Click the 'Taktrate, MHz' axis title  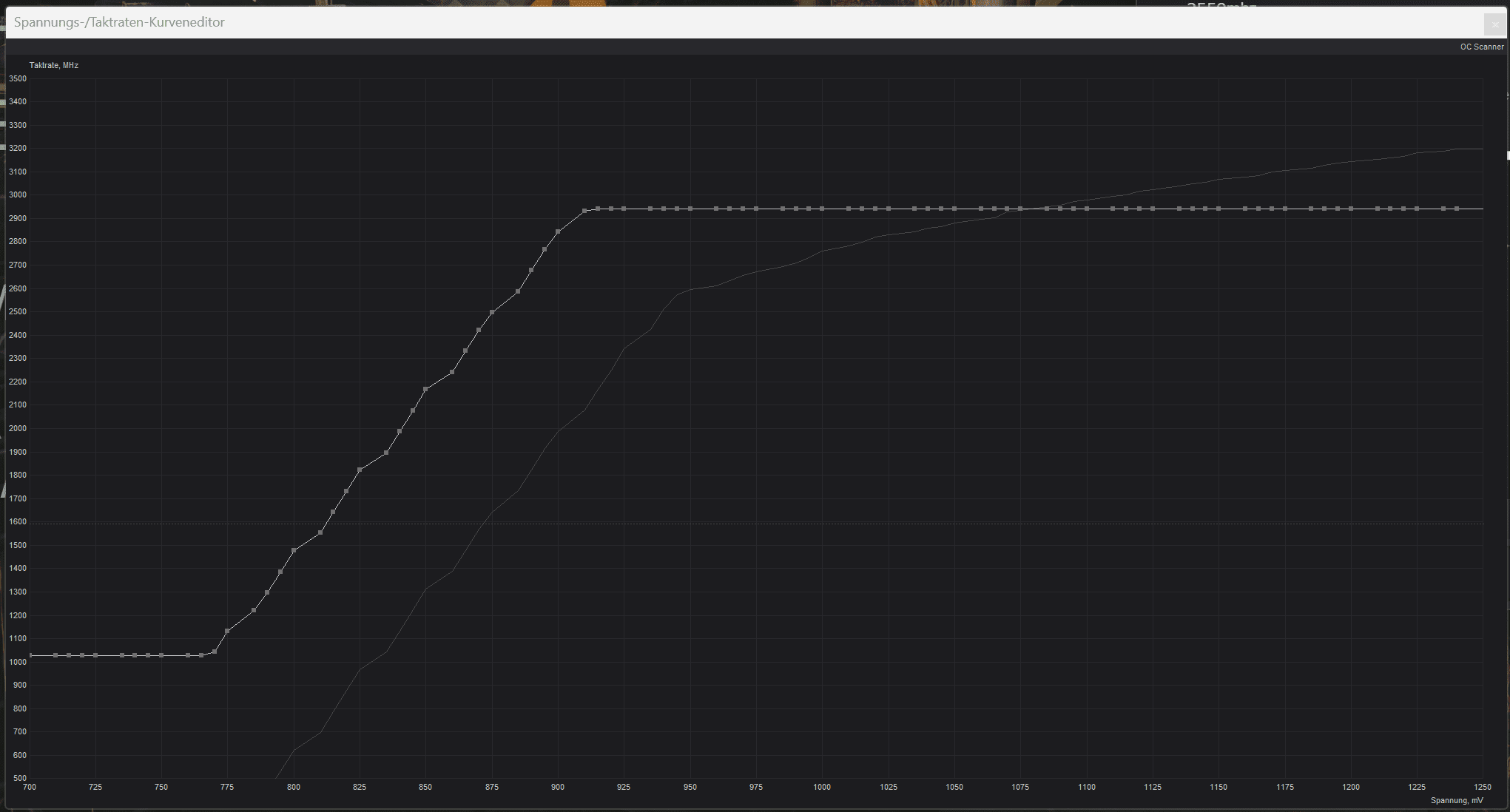(x=54, y=65)
